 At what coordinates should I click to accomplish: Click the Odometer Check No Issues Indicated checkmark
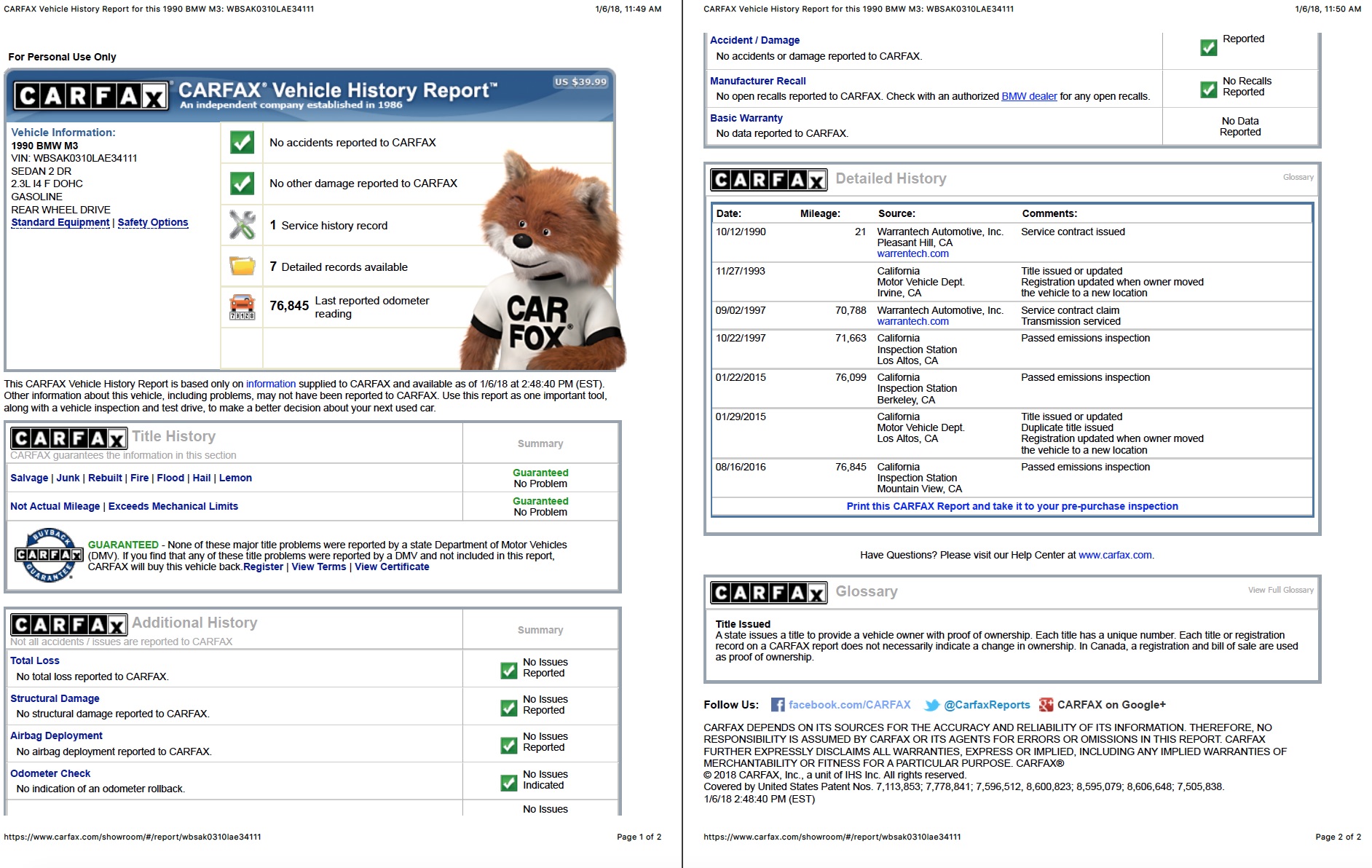coord(509,783)
